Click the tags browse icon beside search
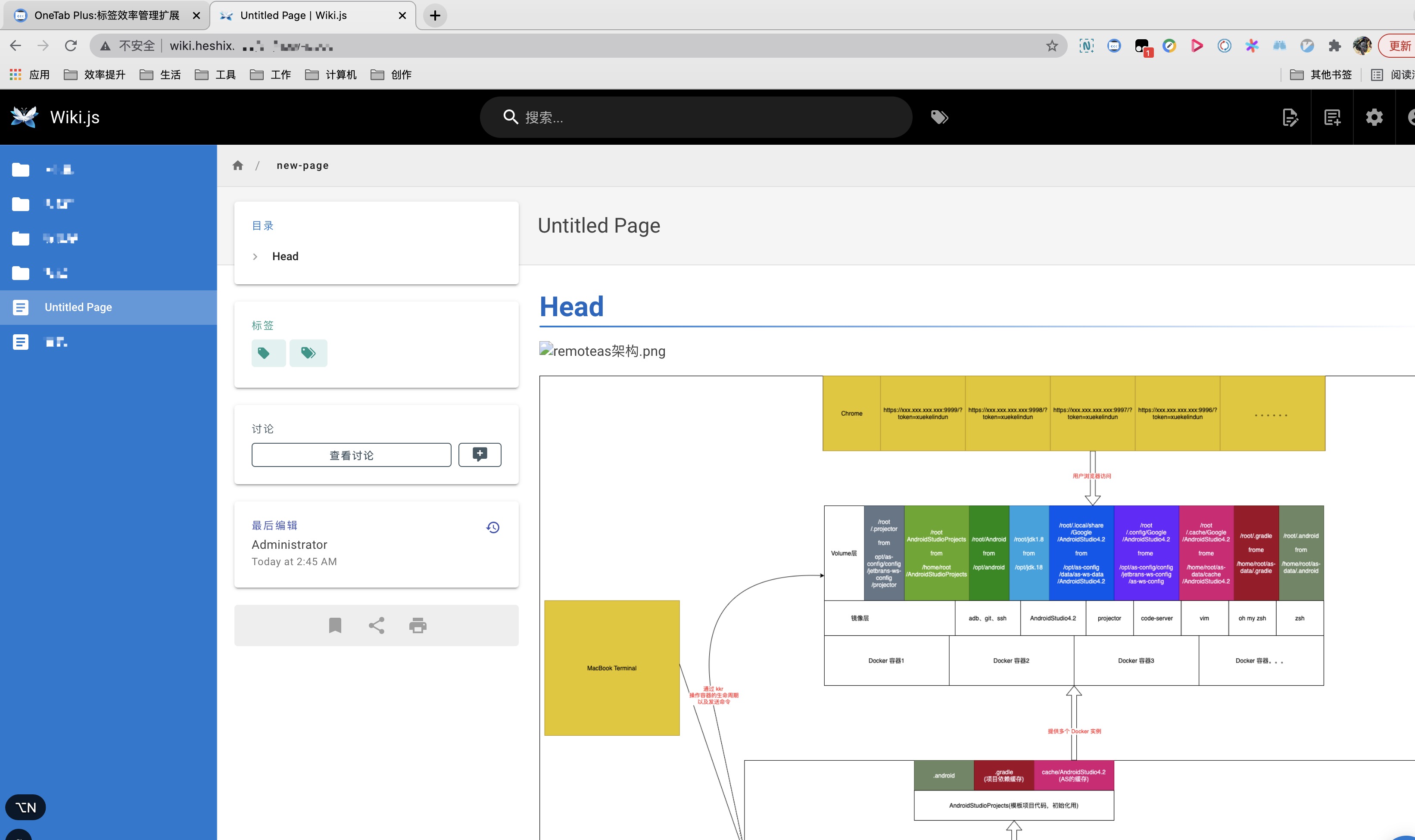Image resolution: width=1415 pixels, height=840 pixels. point(939,117)
